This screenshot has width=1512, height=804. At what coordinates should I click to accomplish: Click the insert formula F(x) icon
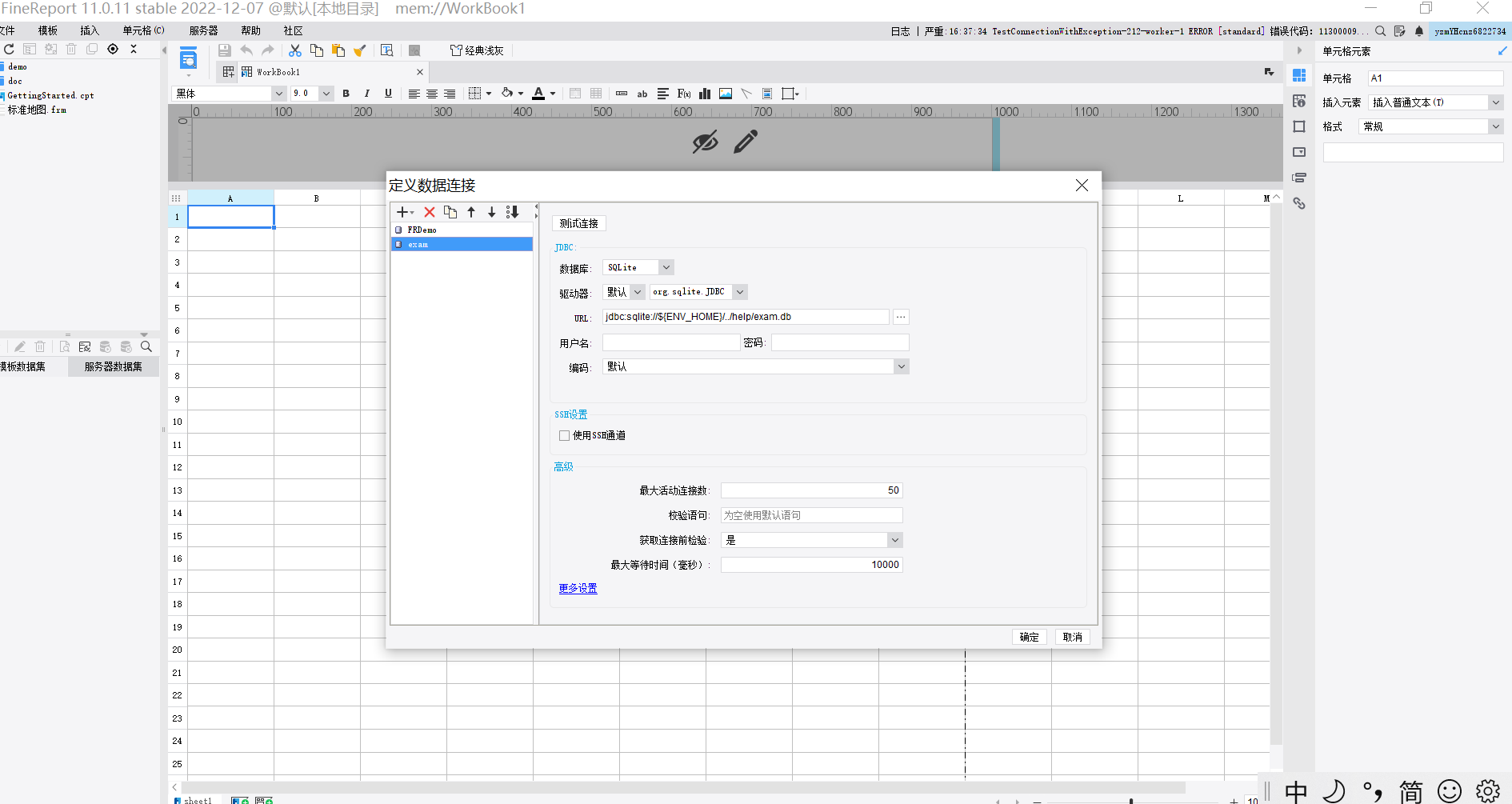pos(684,94)
